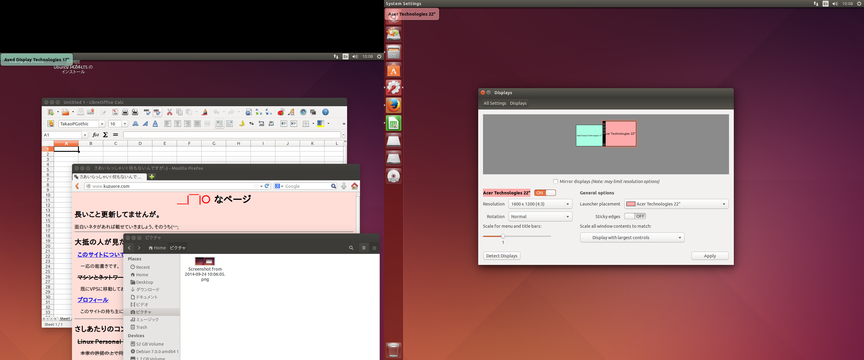This screenshot has height=360, width=864.
Task: Select the green monitor in display preview
Action: (x=589, y=135)
